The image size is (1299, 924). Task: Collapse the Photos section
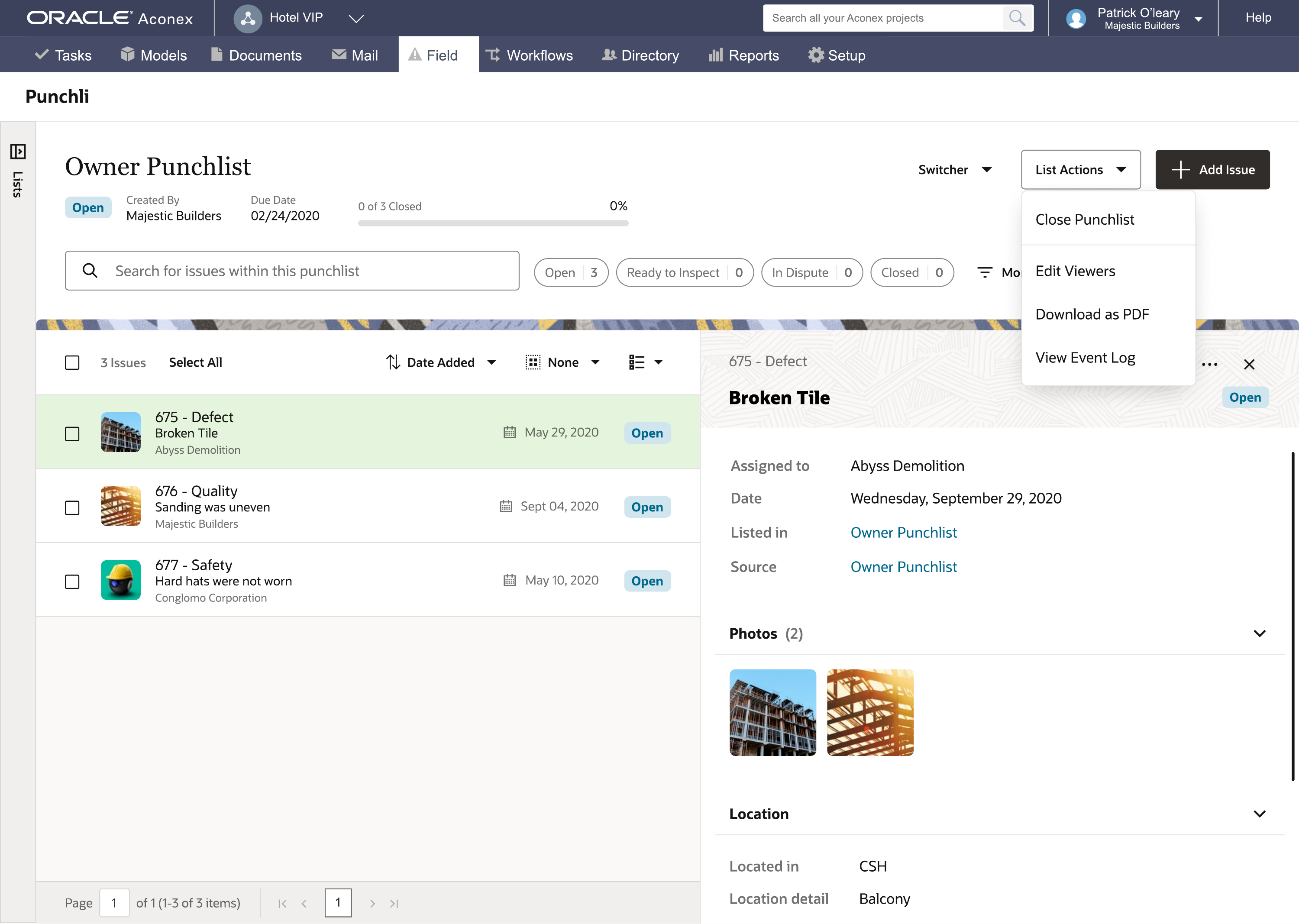coord(1260,633)
